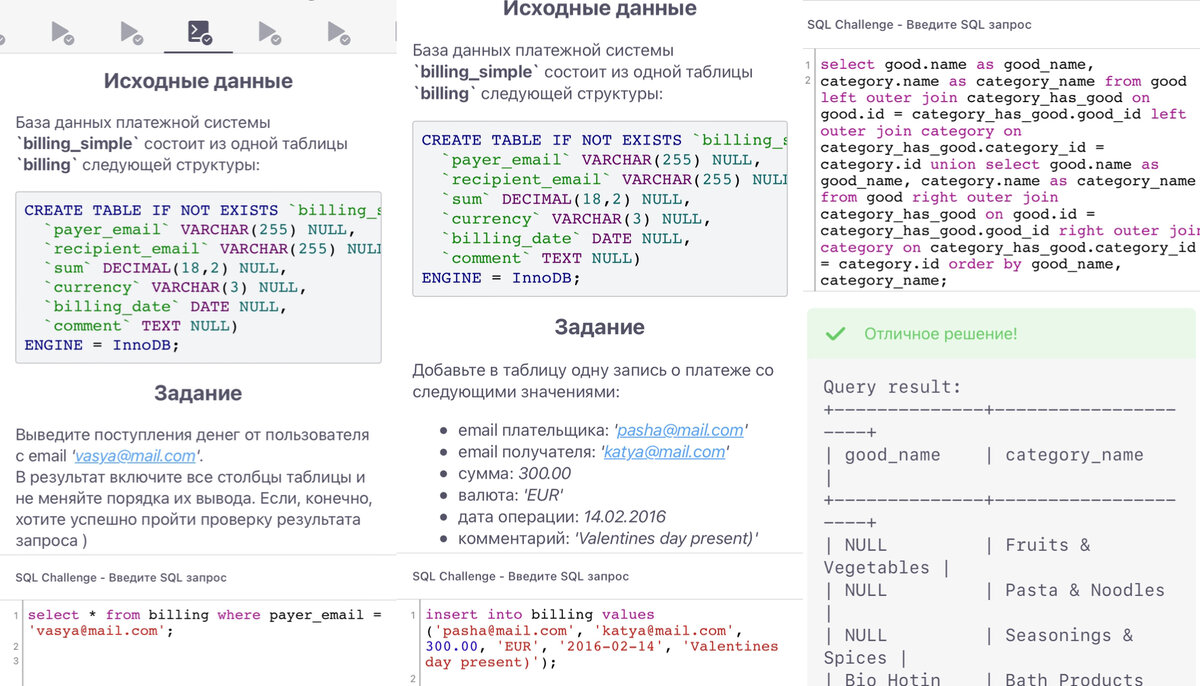Click 'ENGINE = InnoDB;' in left code block

tap(102, 345)
